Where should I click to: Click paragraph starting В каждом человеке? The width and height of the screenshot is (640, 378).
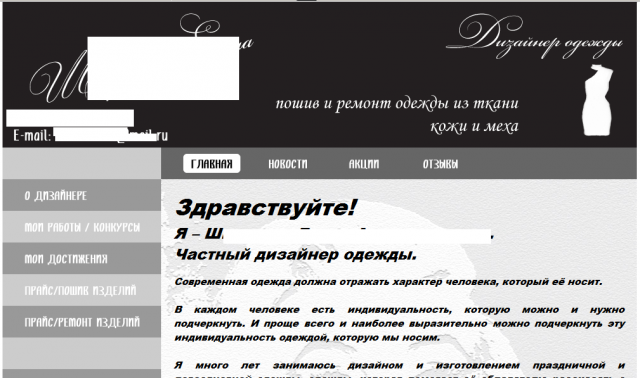pos(400,324)
